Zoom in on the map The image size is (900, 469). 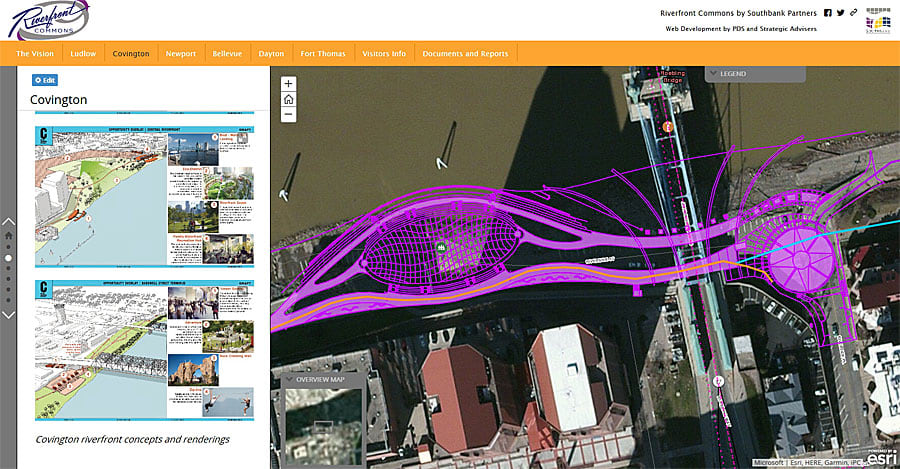(288, 84)
